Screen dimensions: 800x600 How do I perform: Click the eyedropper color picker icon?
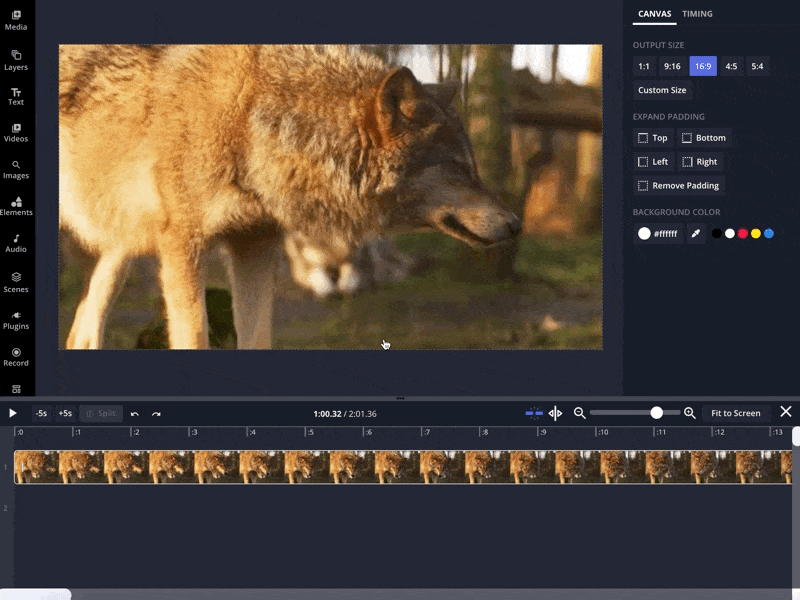696,234
